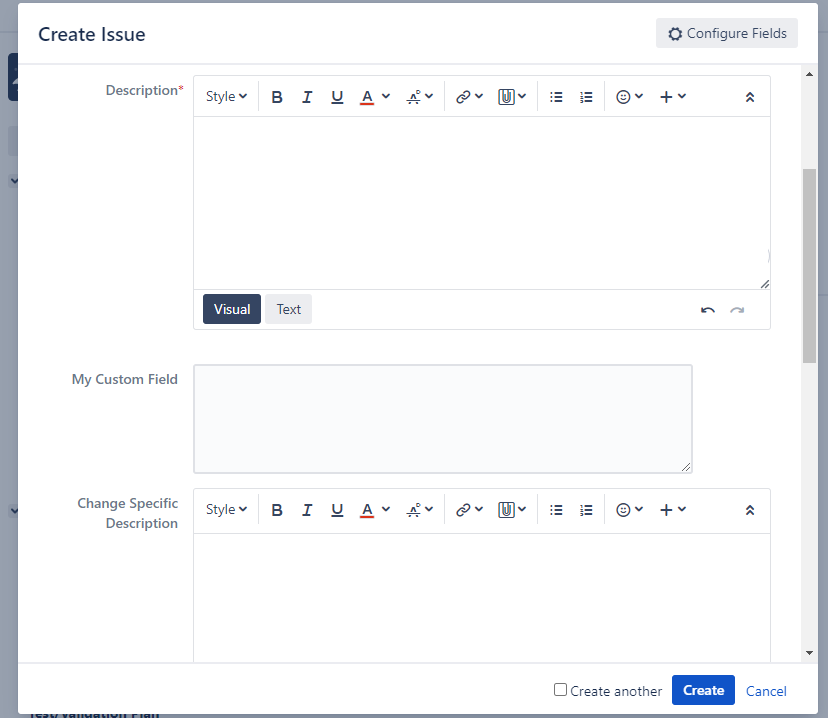The width and height of the screenshot is (833, 727).
Task: Collapse the Change Specific Description toolbar
Action: [750, 512]
